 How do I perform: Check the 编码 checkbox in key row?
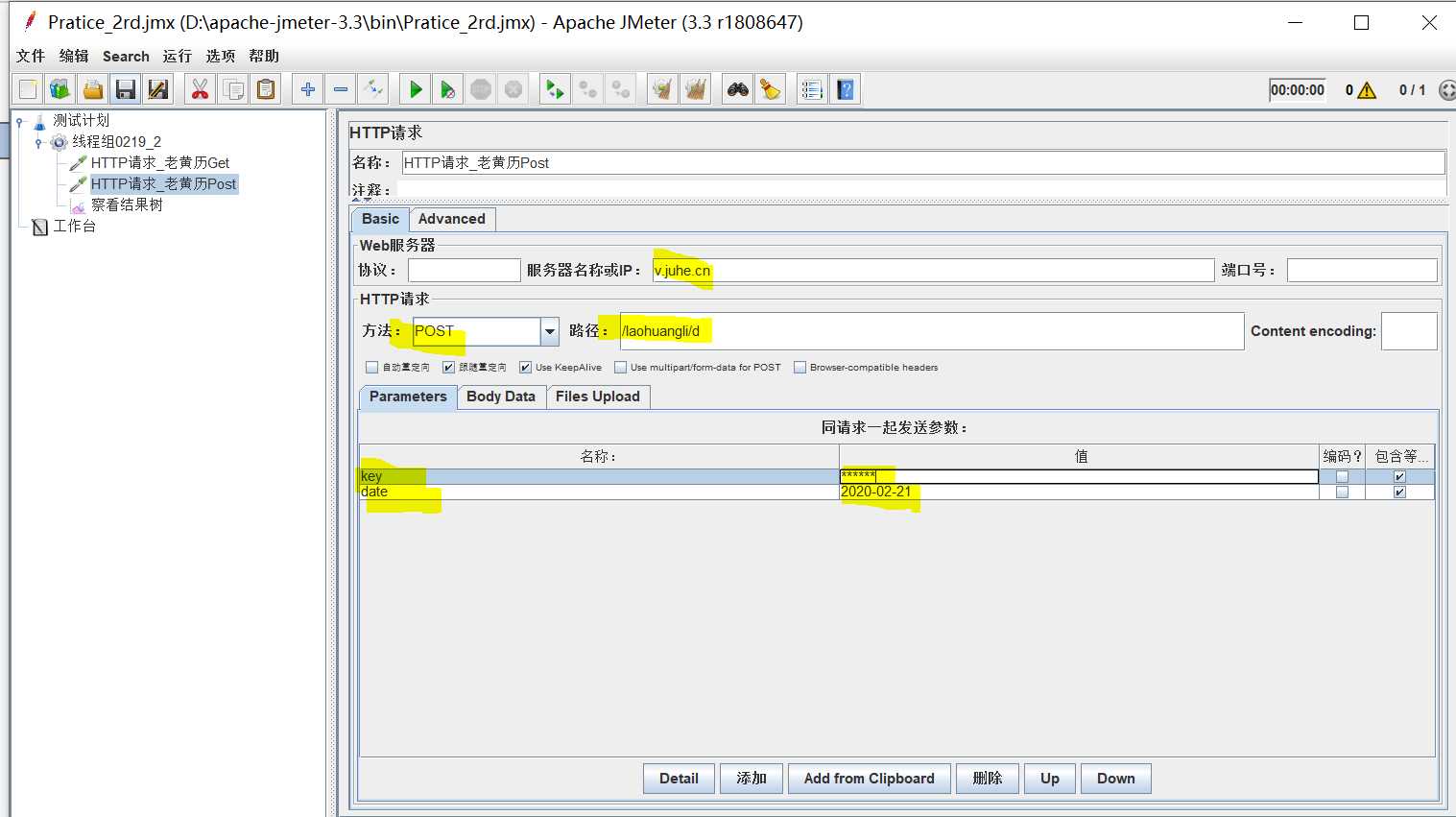[1342, 476]
